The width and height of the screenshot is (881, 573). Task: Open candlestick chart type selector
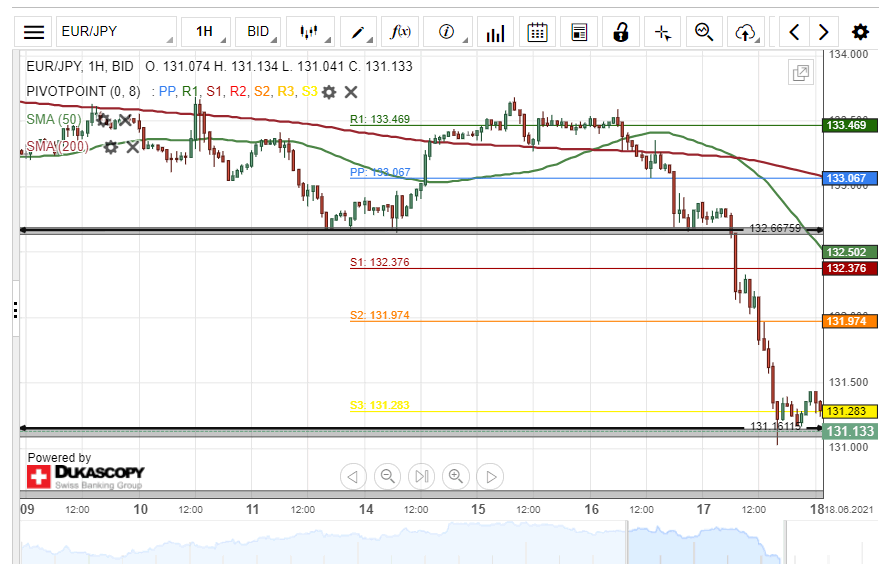[310, 32]
